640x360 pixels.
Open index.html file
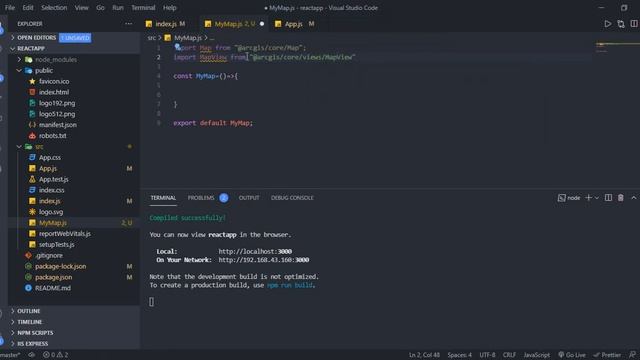(54, 92)
